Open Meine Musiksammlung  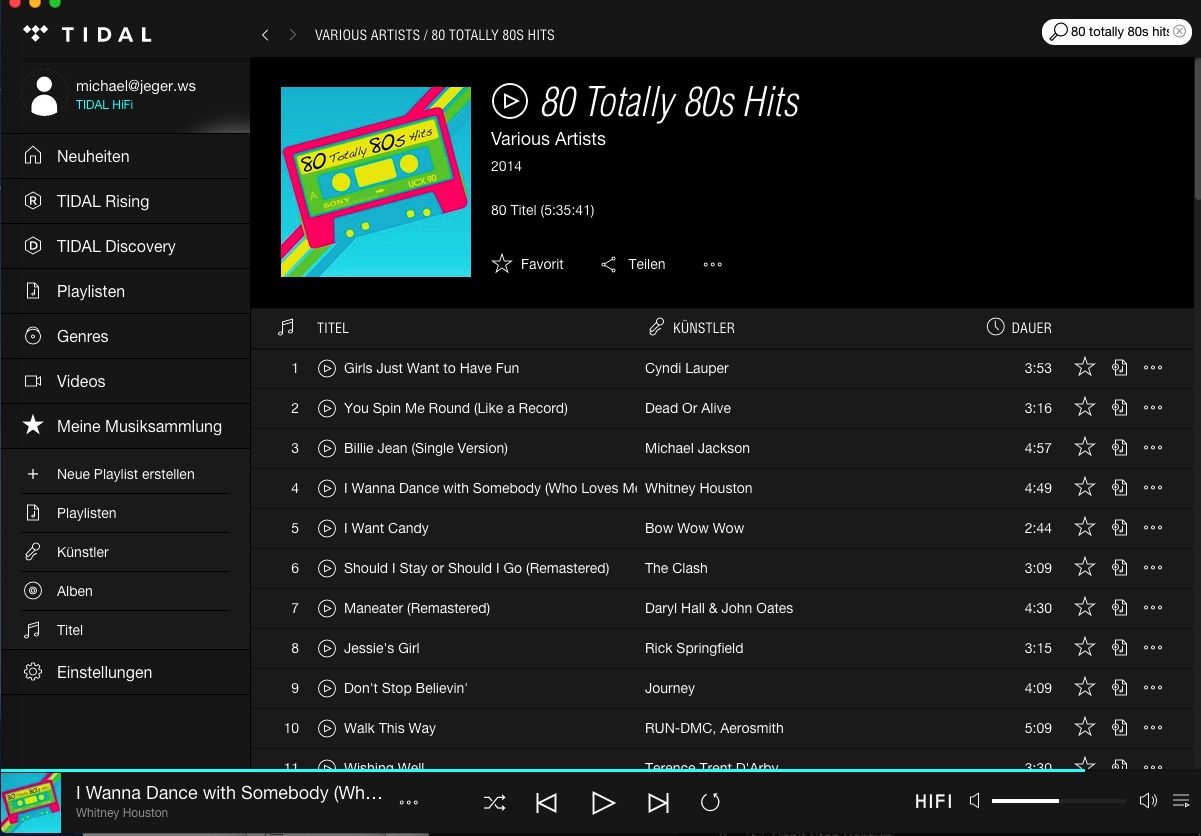click(x=126, y=426)
